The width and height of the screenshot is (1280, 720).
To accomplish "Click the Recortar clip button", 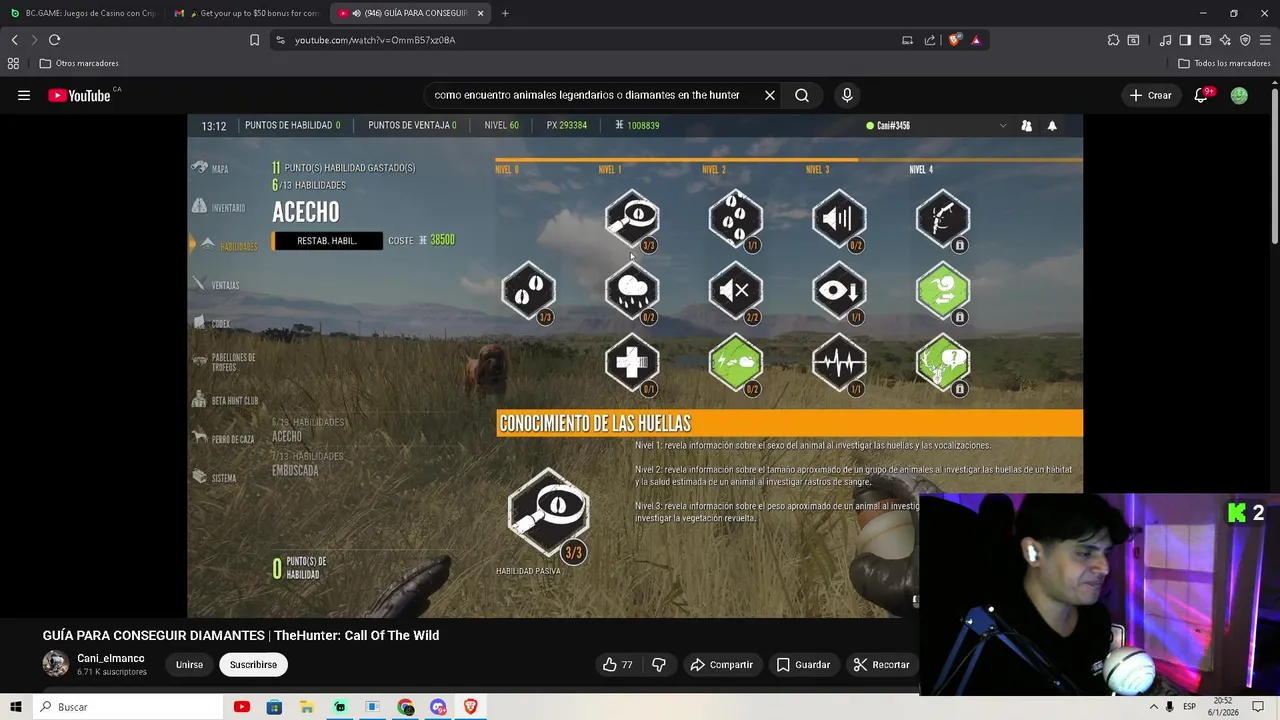I will coord(881,664).
